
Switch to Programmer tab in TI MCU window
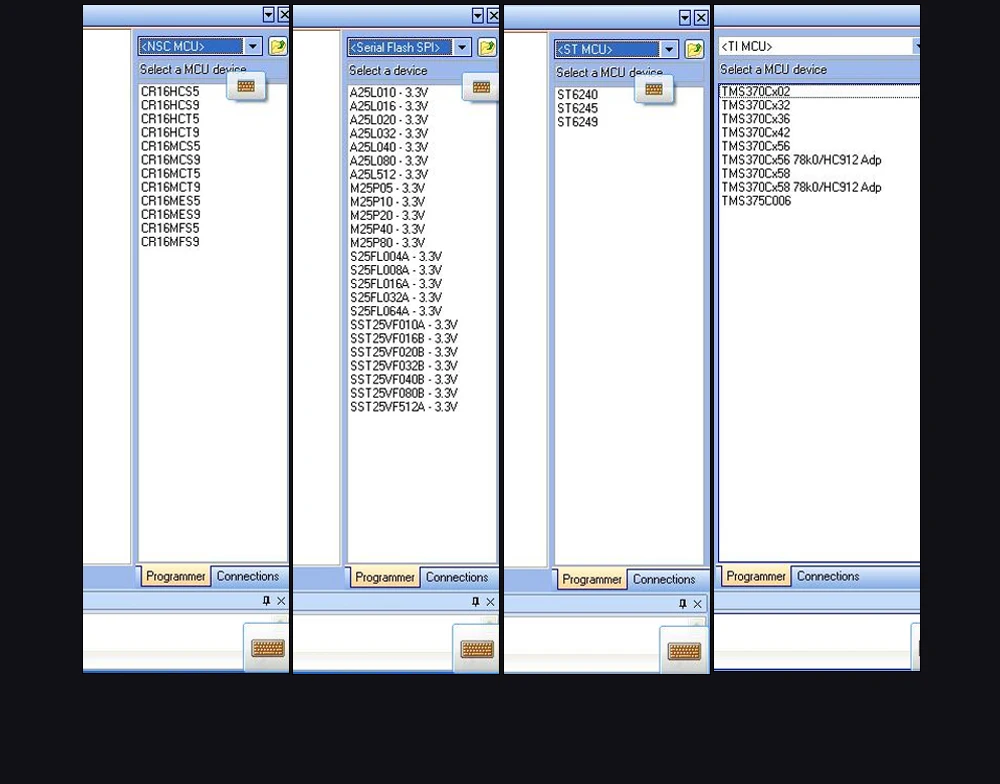coord(756,576)
